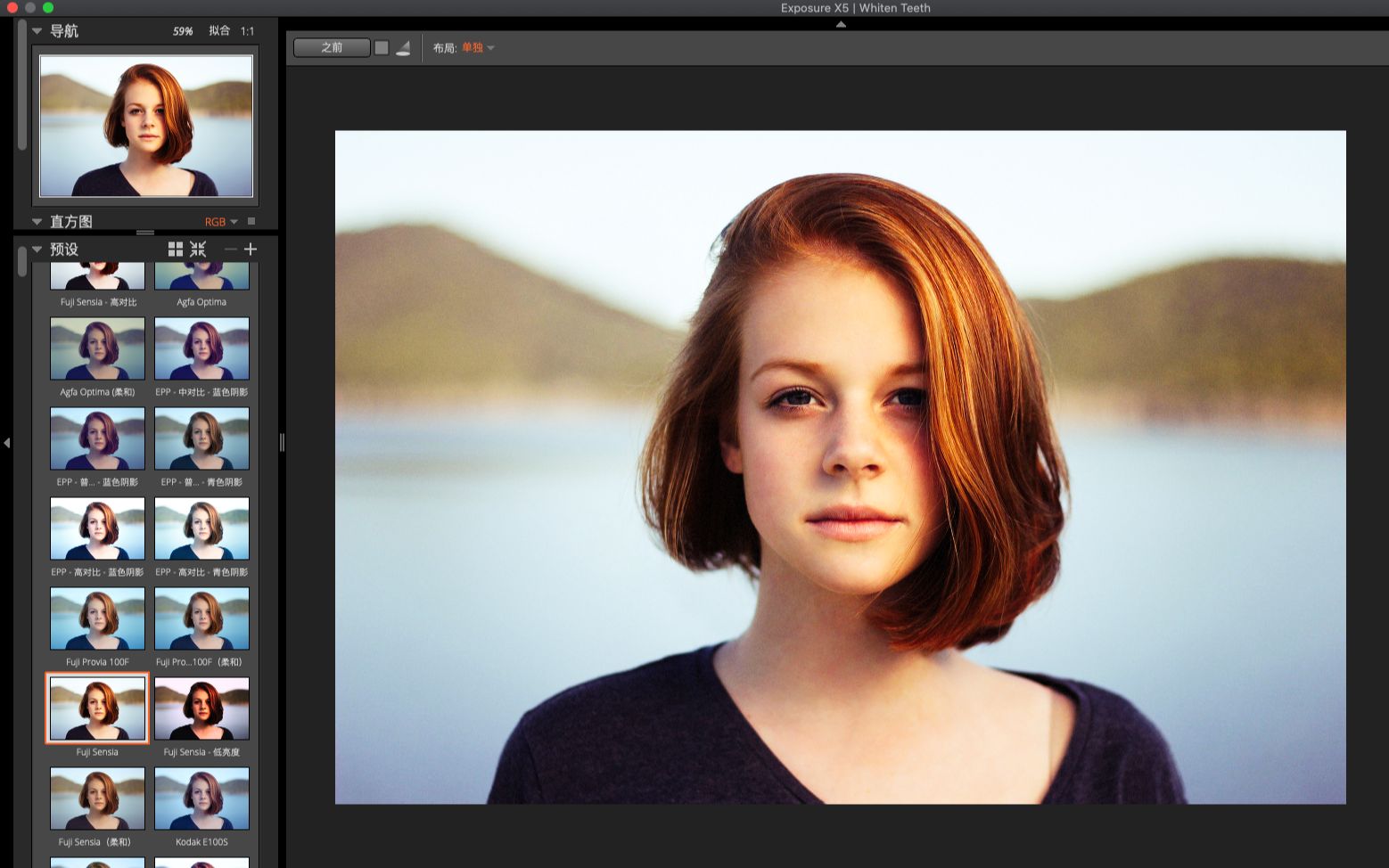Image resolution: width=1389 pixels, height=868 pixels.
Task: Click the collapse-all arrows icon in presets
Action: pos(198,250)
